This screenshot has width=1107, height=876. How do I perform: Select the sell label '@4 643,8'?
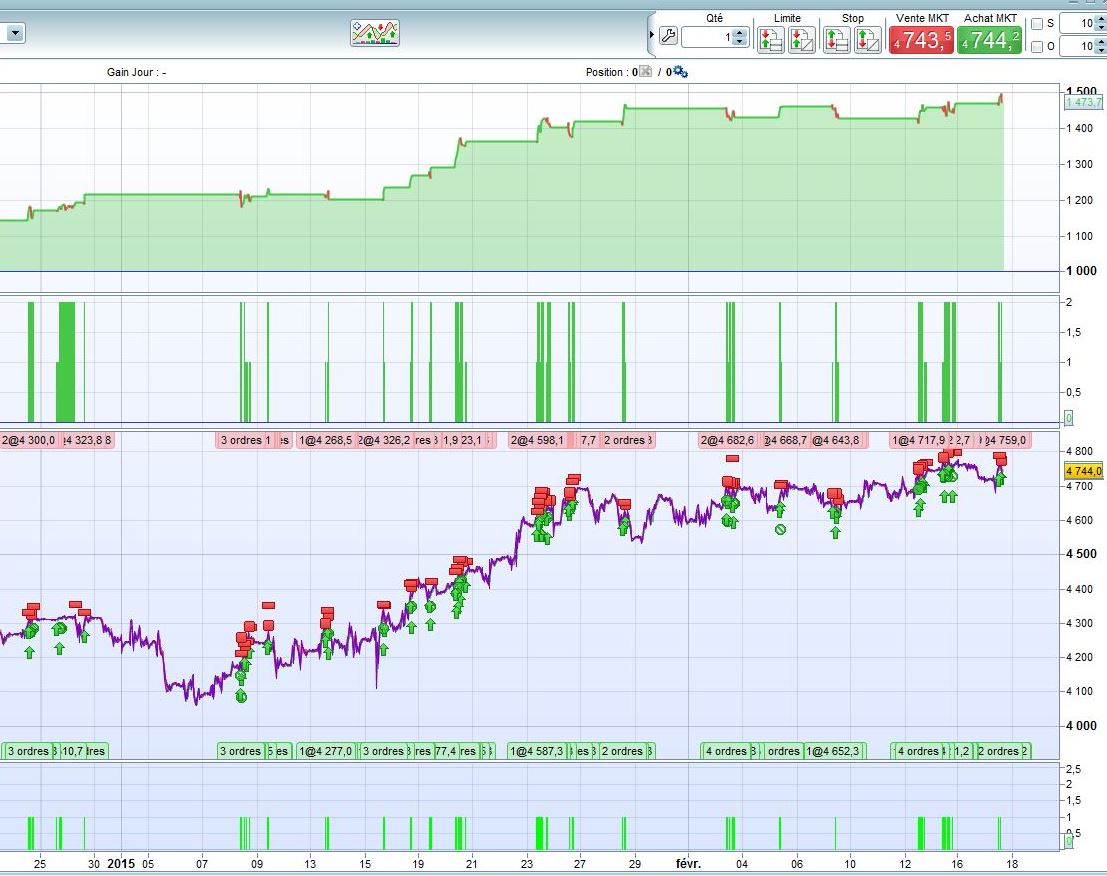[835, 440]
